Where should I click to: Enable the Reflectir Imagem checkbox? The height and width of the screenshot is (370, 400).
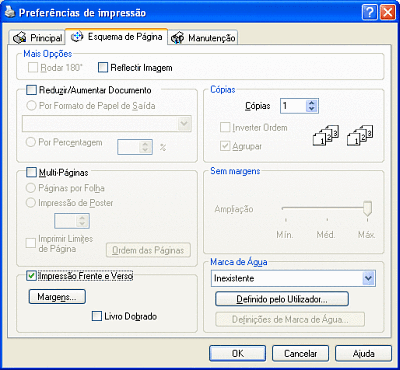click(103, 68)
